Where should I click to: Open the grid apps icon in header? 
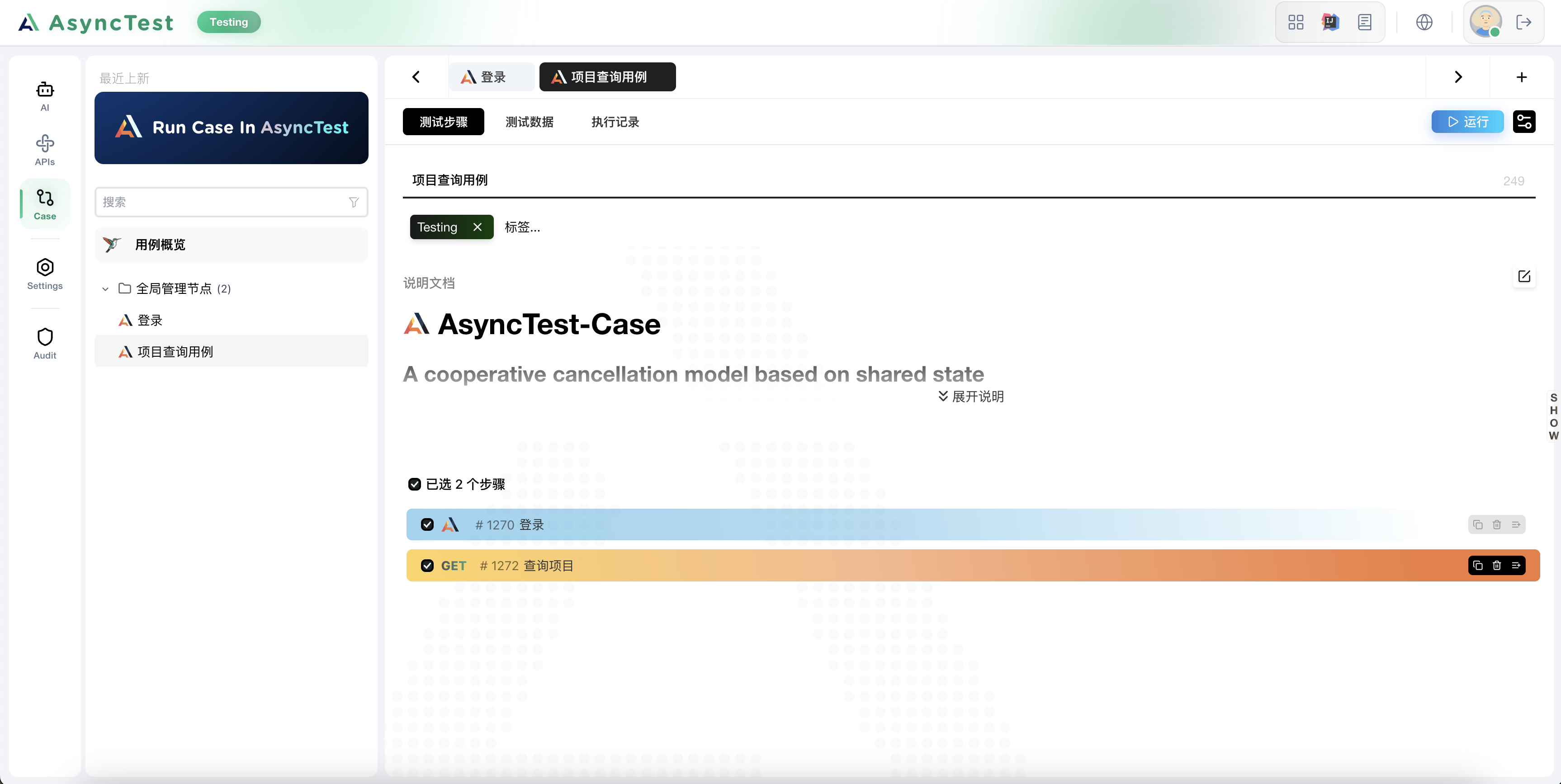coord(1296,23)
